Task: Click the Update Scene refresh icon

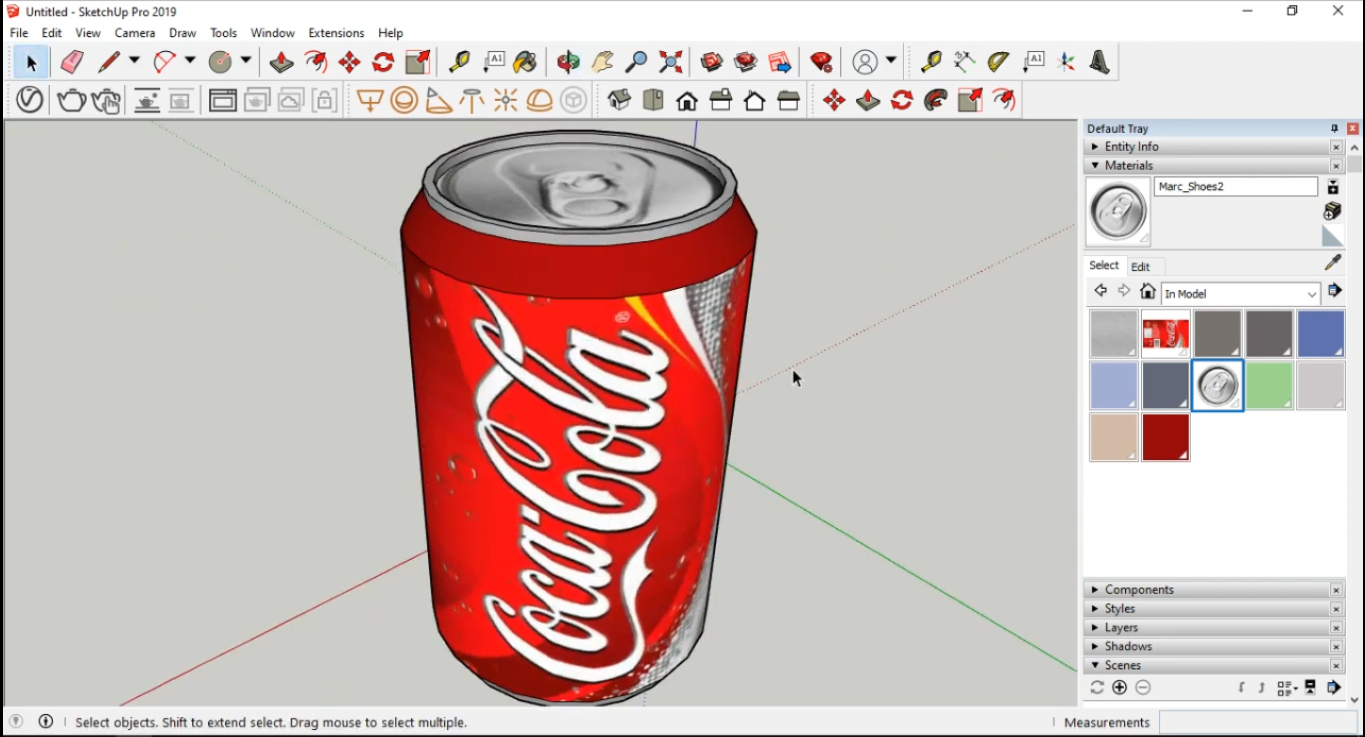Action: pyautogui.click(x=1097, y=688)
